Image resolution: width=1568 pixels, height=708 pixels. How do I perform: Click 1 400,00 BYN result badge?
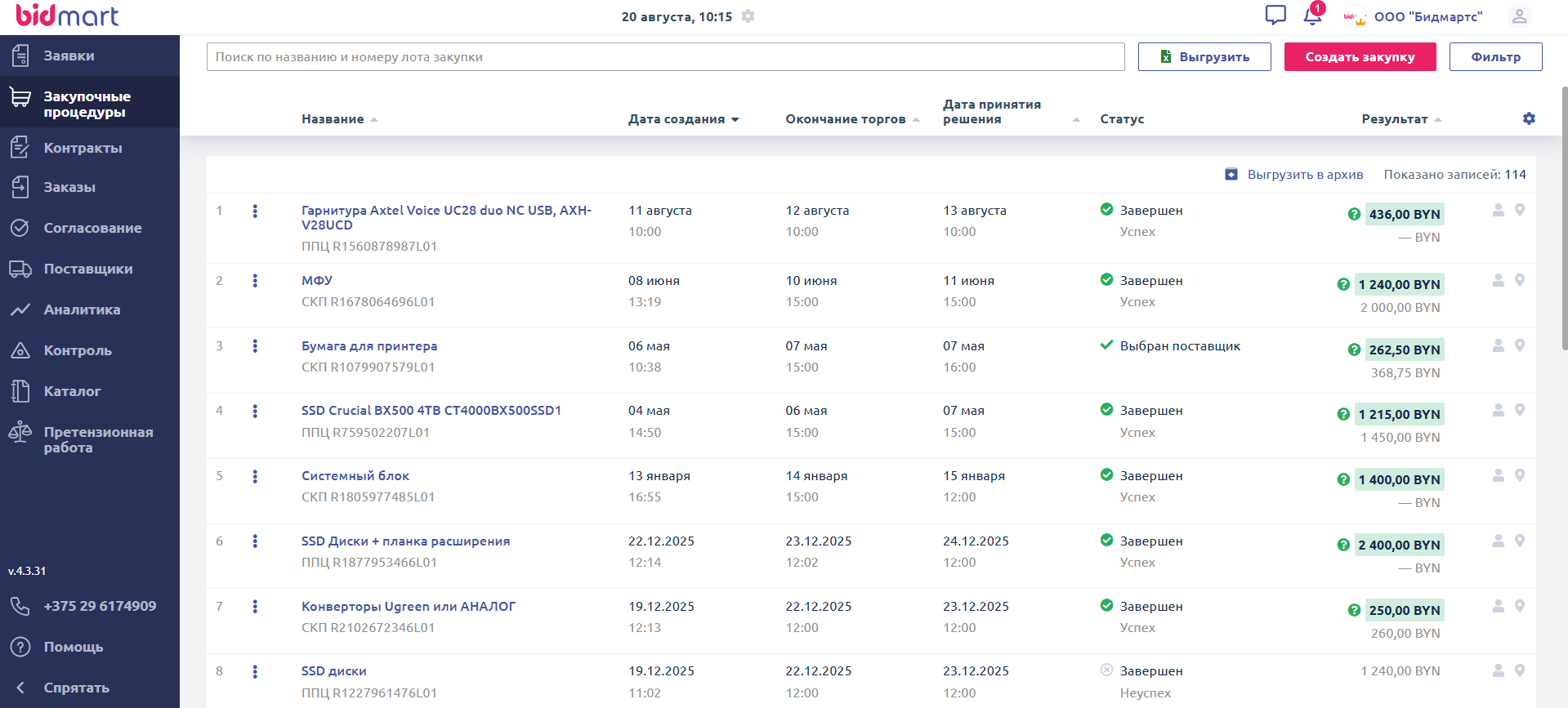coord(1399,479)
